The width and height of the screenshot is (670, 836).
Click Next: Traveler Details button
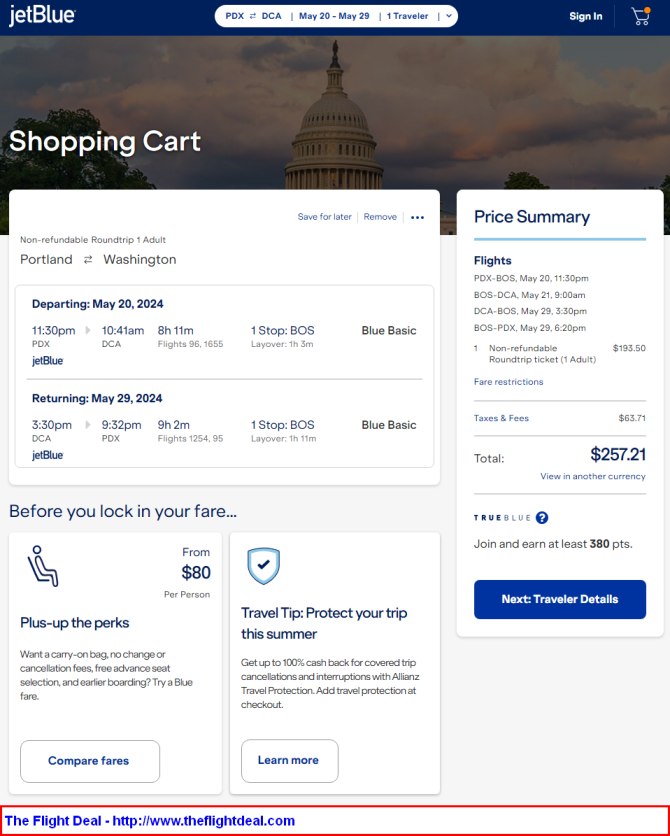(x=560, y=599)
